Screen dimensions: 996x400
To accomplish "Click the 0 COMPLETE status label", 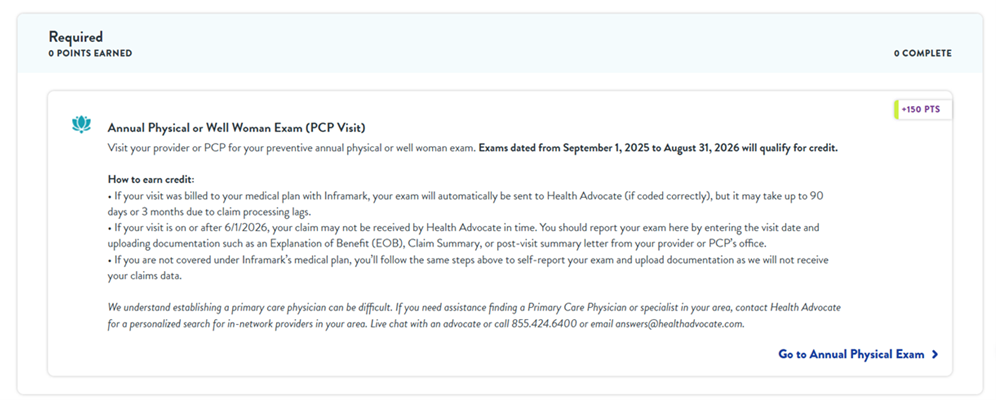I will coord(922,54).
